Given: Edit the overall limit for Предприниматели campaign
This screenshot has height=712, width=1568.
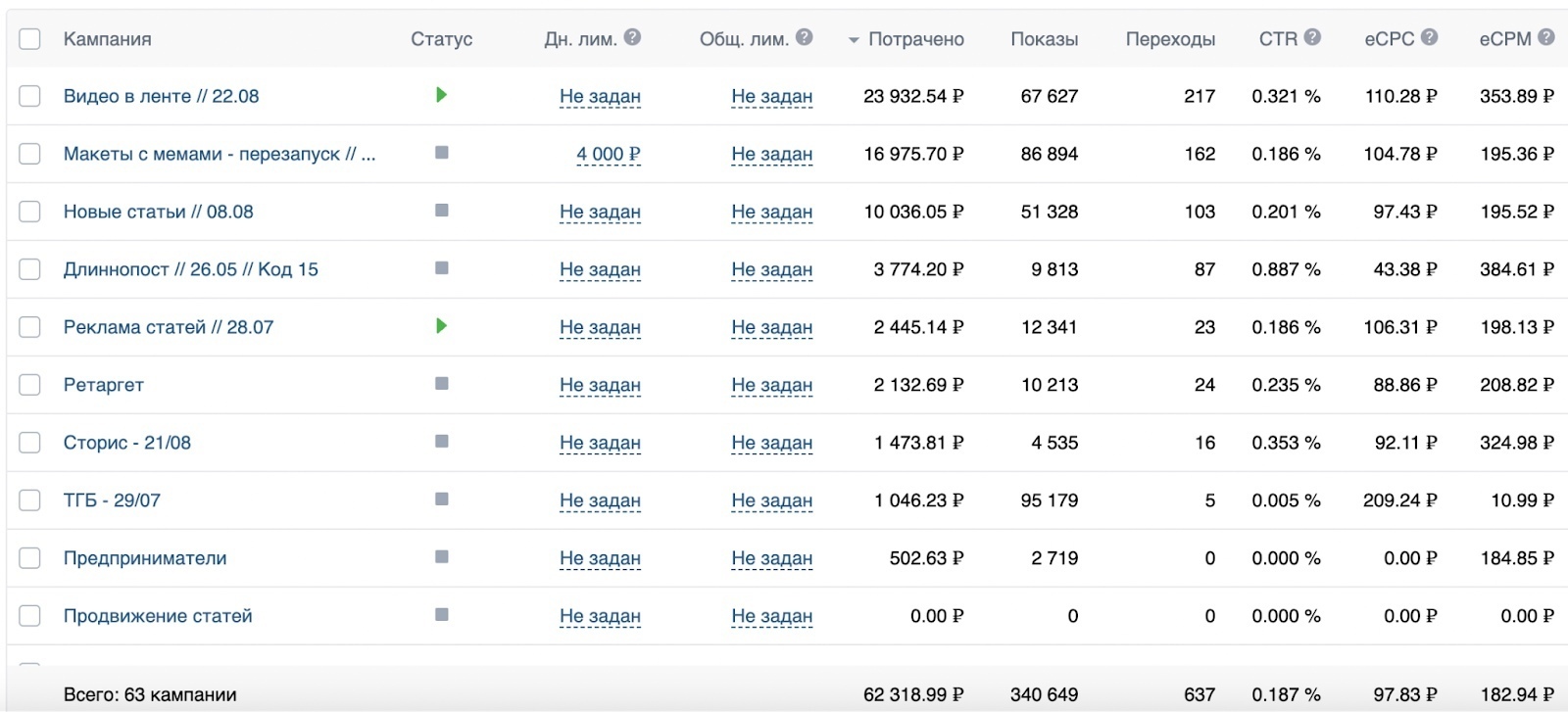Looking at the screenshot, I should click(771, 558).
